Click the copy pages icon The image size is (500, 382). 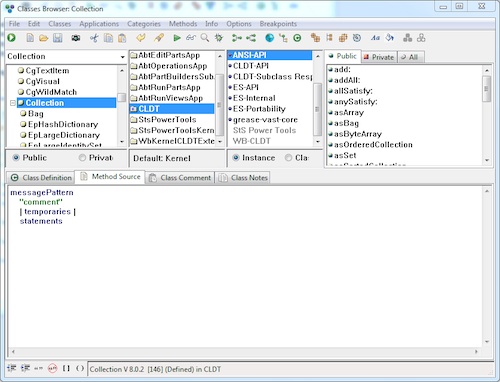108,38
